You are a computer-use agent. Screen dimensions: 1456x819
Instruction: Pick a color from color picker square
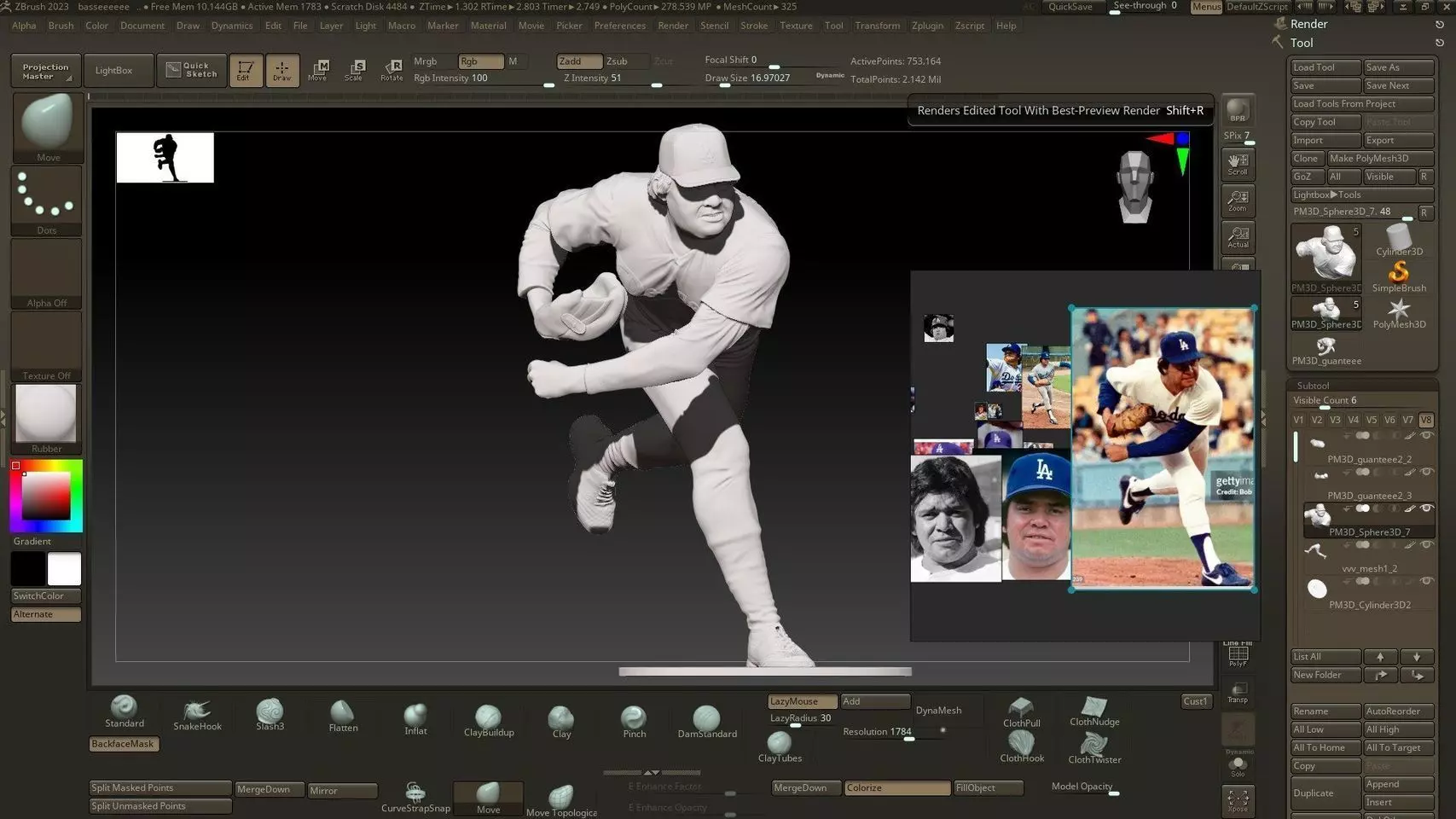[46, 495]
